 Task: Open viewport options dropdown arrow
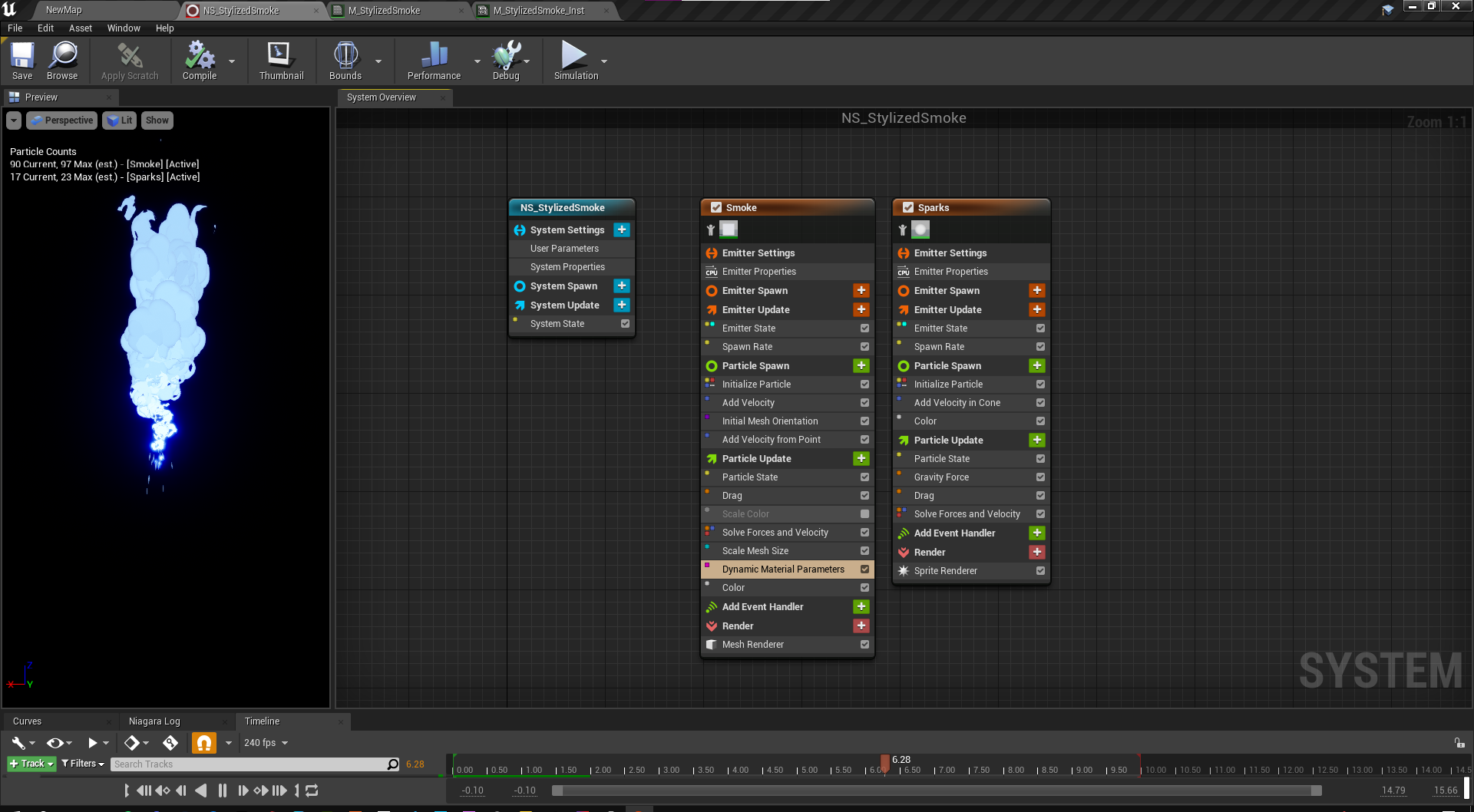tap(14, 120)
